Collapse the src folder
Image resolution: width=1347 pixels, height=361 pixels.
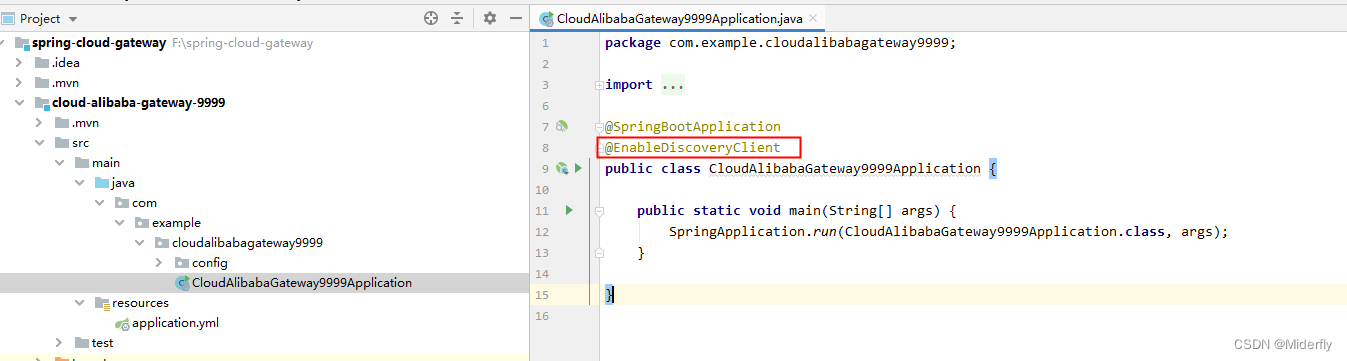click(x=39, y=143)
